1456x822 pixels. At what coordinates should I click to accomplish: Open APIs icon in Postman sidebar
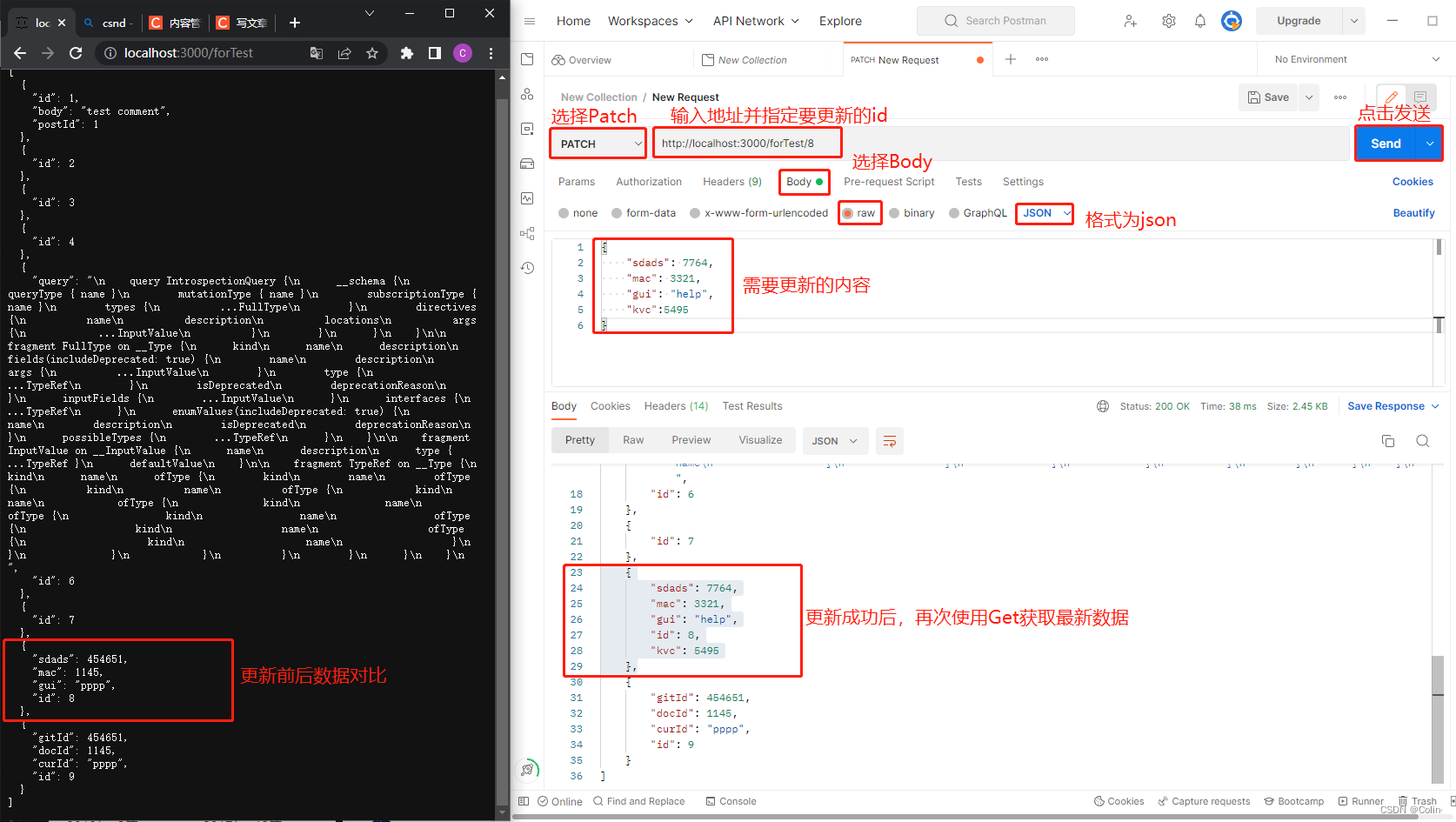[527, 94]
